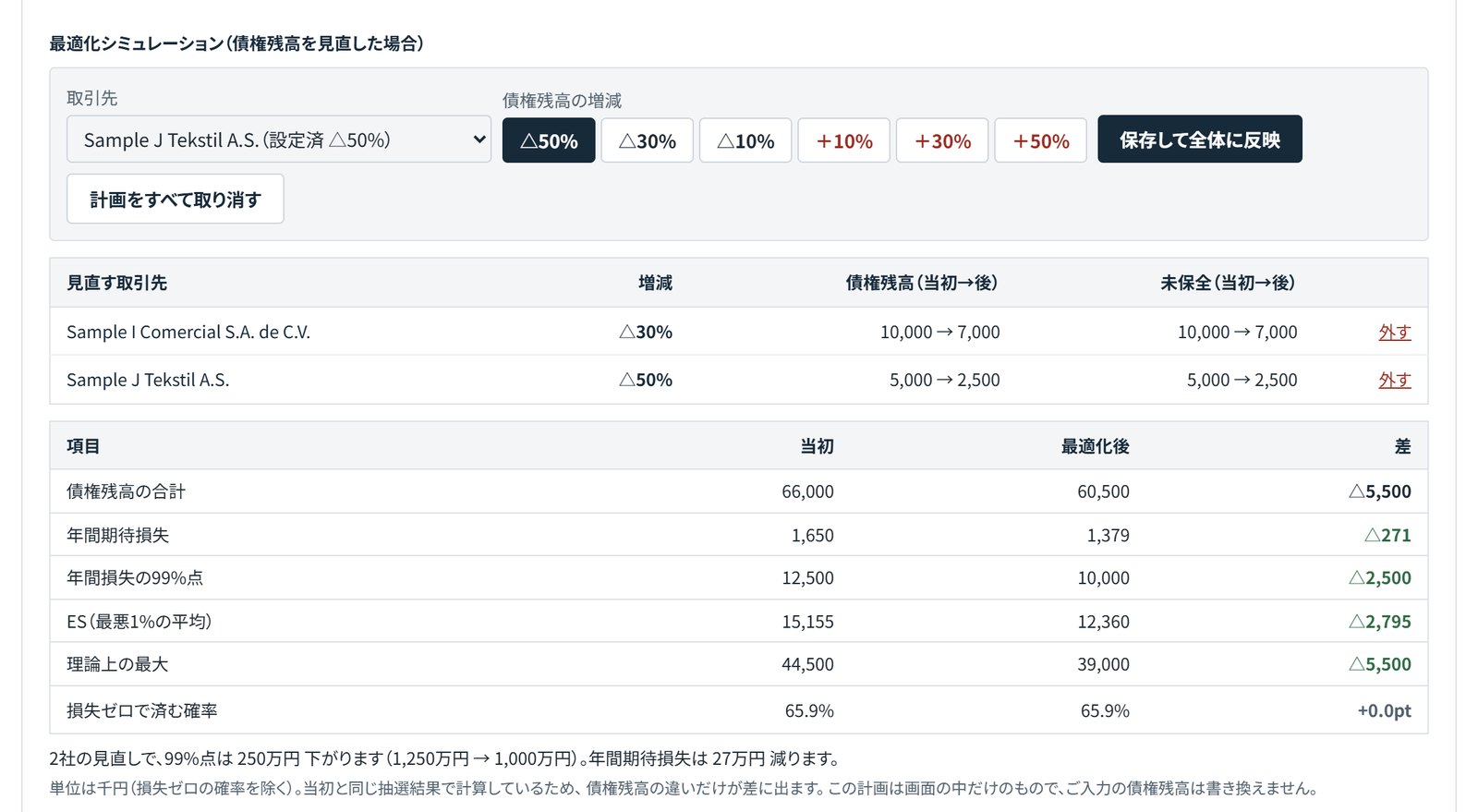Click the 理論上の最大 row label
1478x812 pixels.
pyautogui.click(x=117, y=664)
